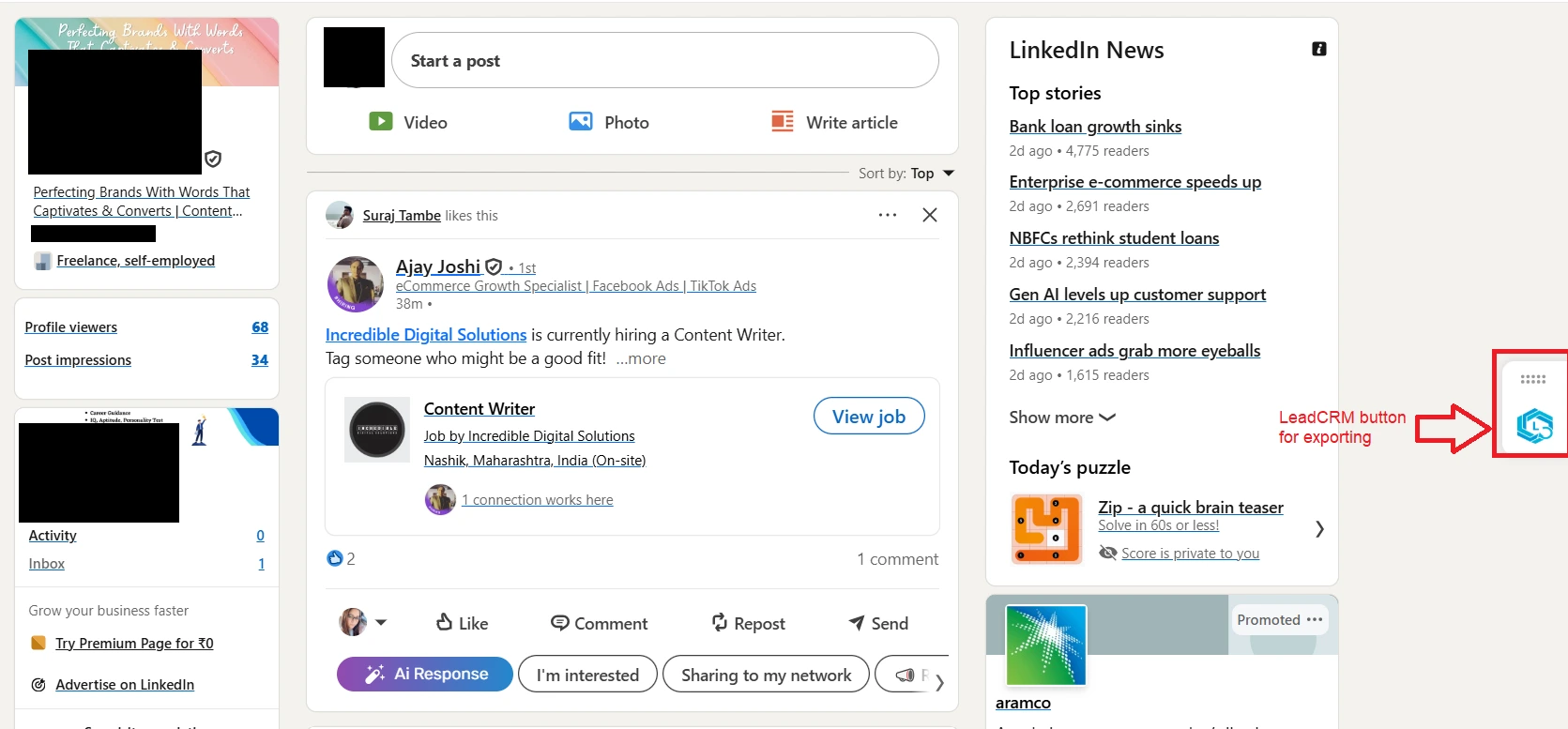The width and height of the screenshot is (1568, 729).
Task: View the 1 comment on post
Action: 897,559
